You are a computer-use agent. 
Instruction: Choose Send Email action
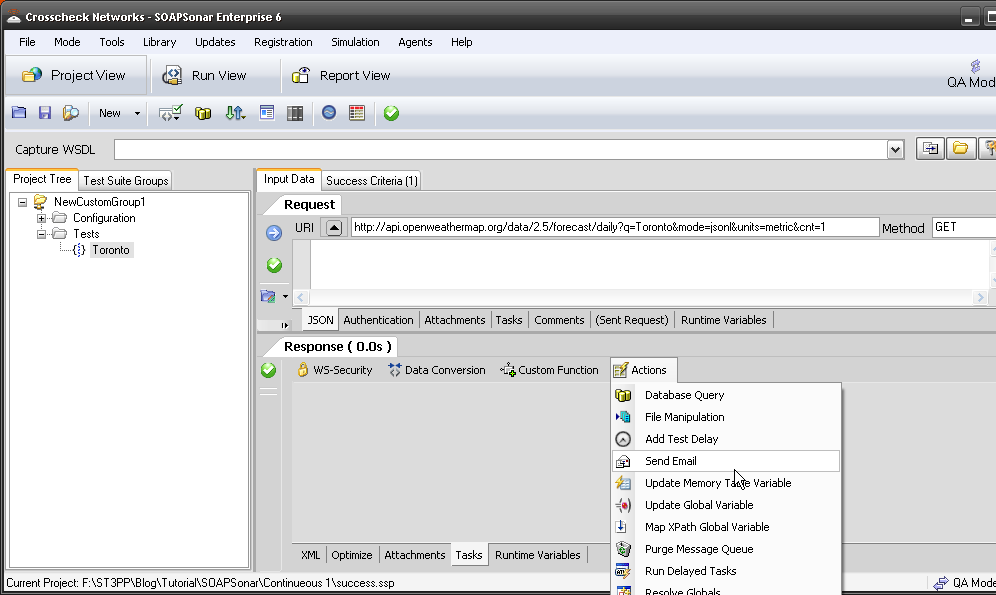click(x=726, y=461)
